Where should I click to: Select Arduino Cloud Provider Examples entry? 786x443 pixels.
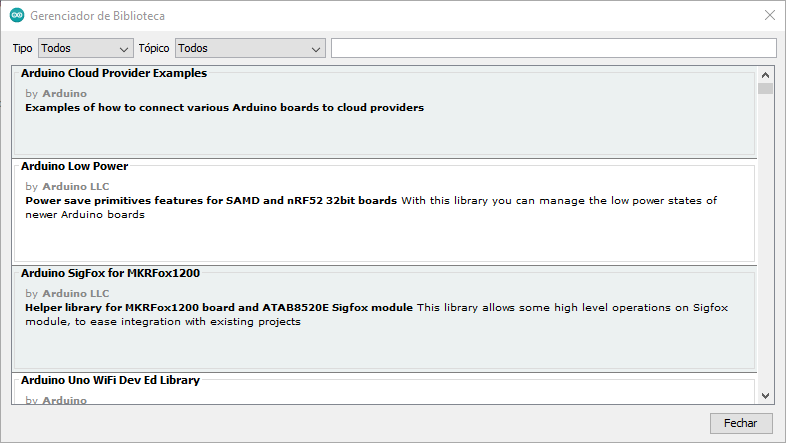pos(384,112)
